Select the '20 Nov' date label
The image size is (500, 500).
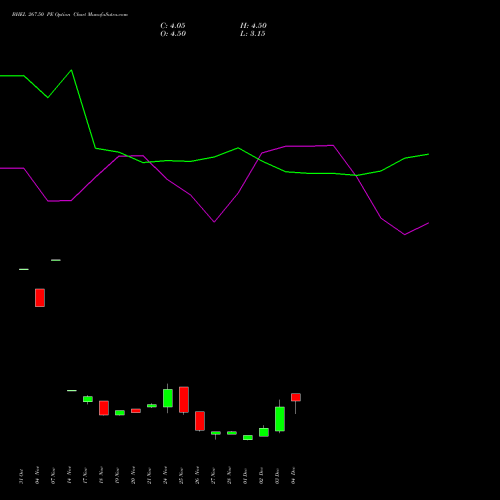[x=133, y=475]
